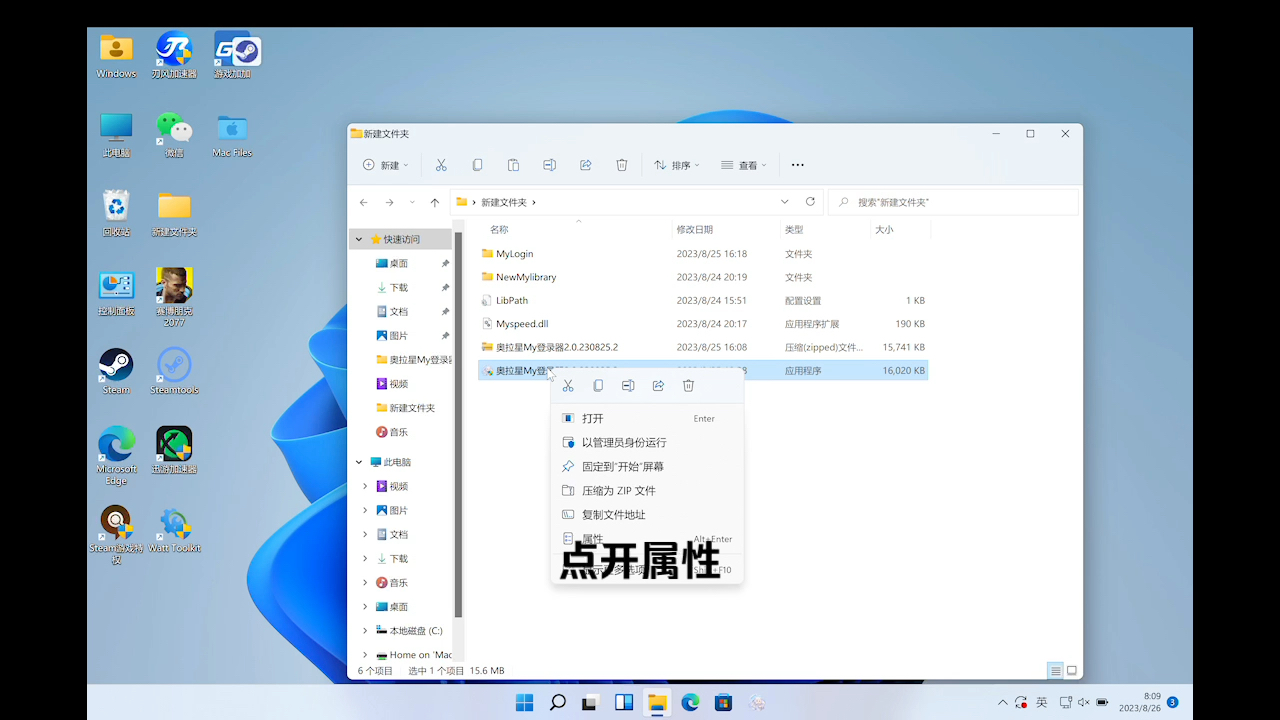
Task: Toggle the 英 input method indicator
Action: click(1041, 703)
